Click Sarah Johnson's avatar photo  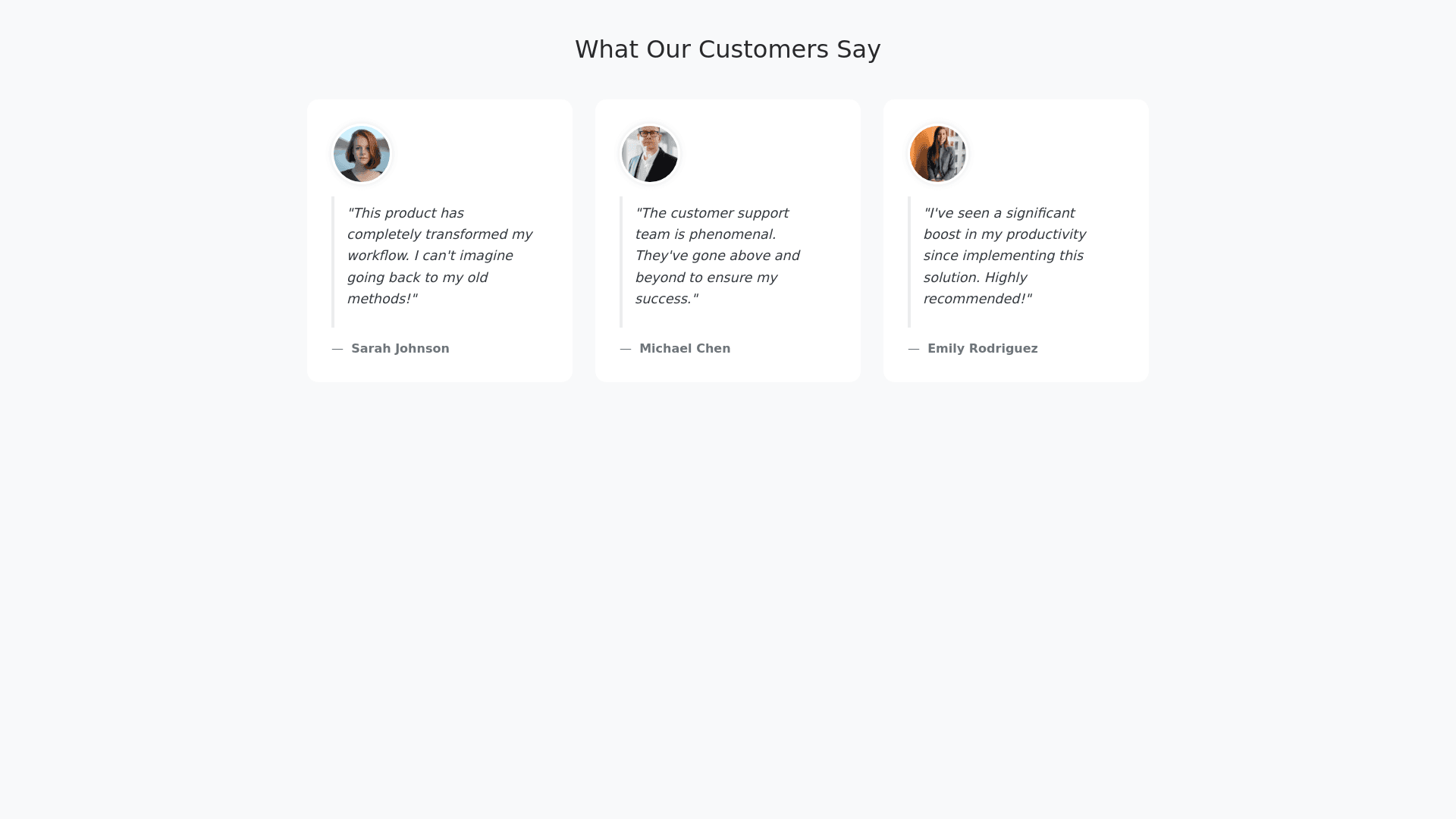point(362,154)
